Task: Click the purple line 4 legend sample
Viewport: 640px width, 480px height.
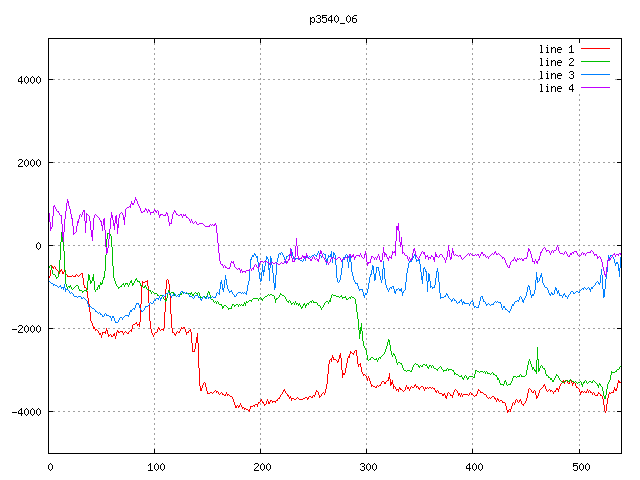Action: (595, 87)
